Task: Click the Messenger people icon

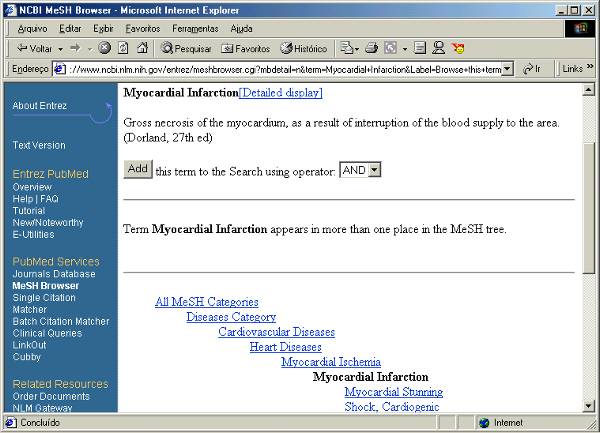Action: (x=438, y=48)
